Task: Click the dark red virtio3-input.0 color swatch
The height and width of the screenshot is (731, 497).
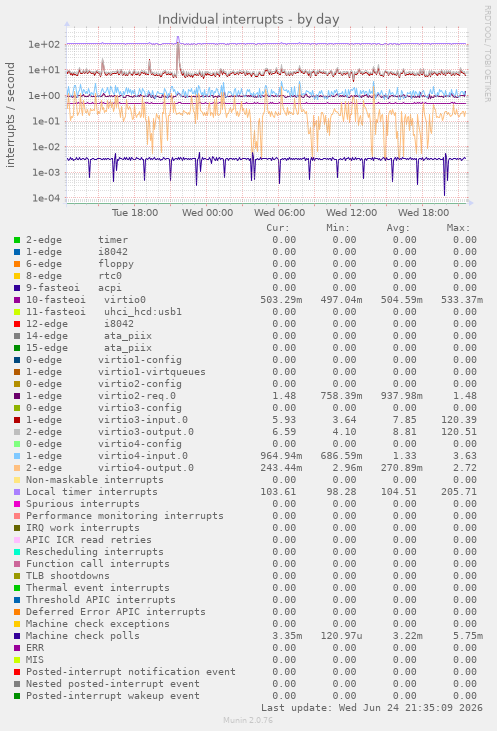Action: pos(17,420)
